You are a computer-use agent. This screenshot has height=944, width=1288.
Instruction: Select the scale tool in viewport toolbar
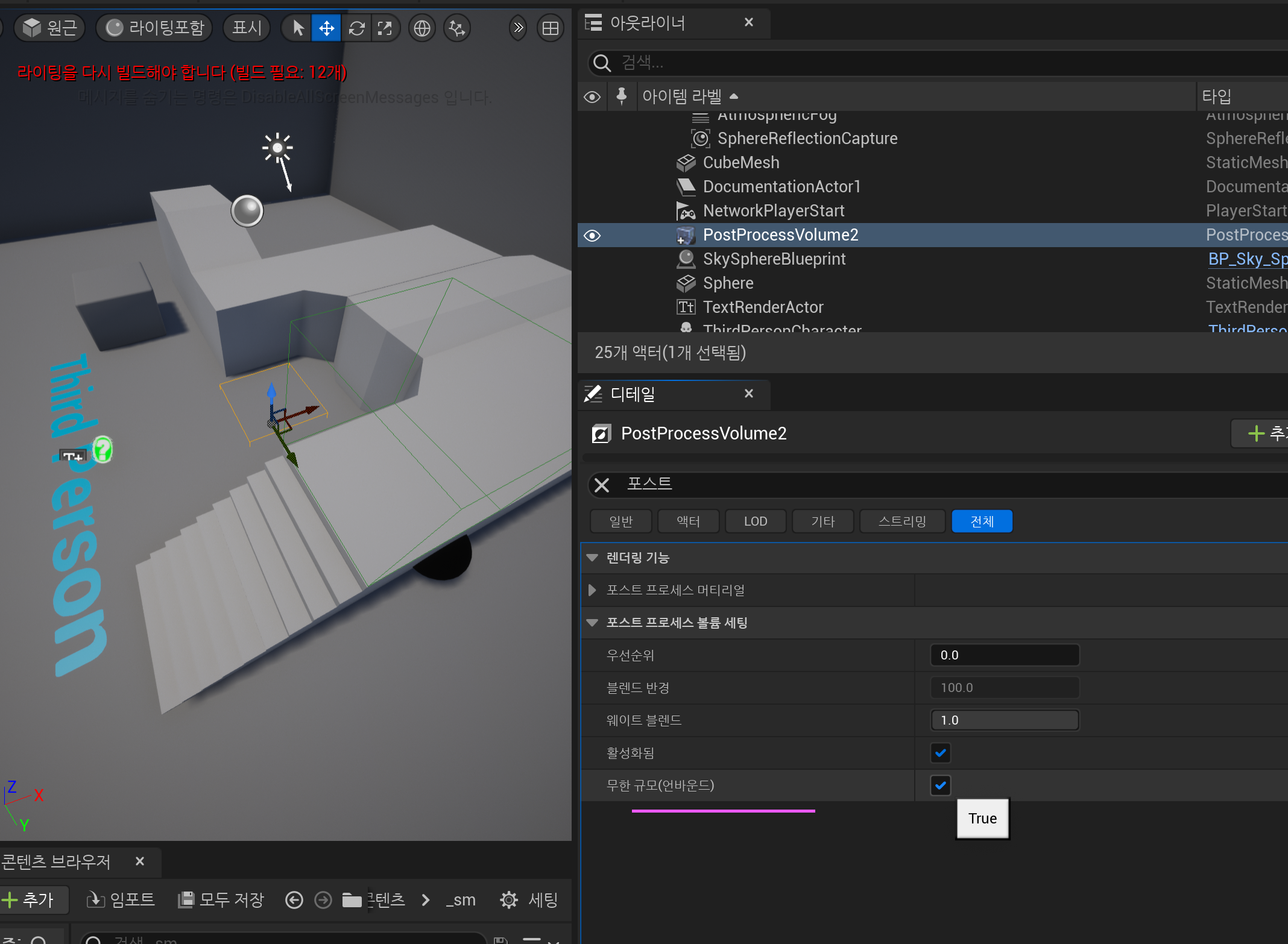(385, 28)
